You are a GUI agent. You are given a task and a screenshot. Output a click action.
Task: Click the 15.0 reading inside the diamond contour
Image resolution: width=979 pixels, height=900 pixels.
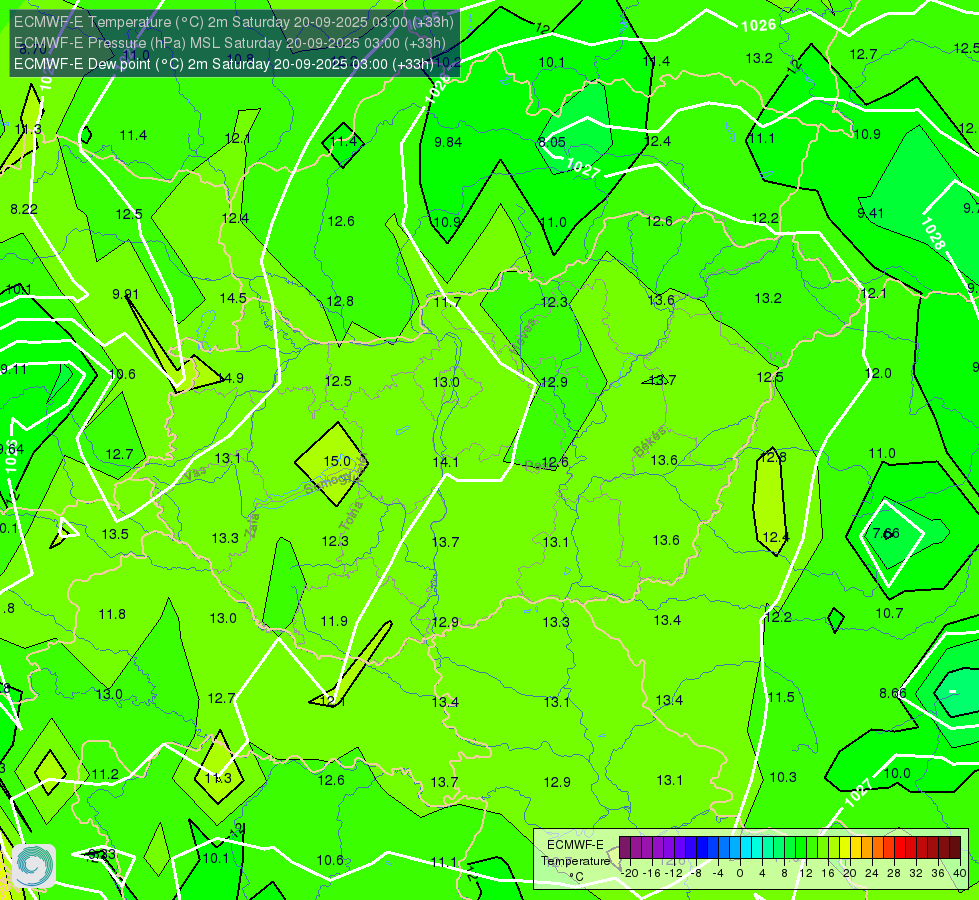click(337, 461)
